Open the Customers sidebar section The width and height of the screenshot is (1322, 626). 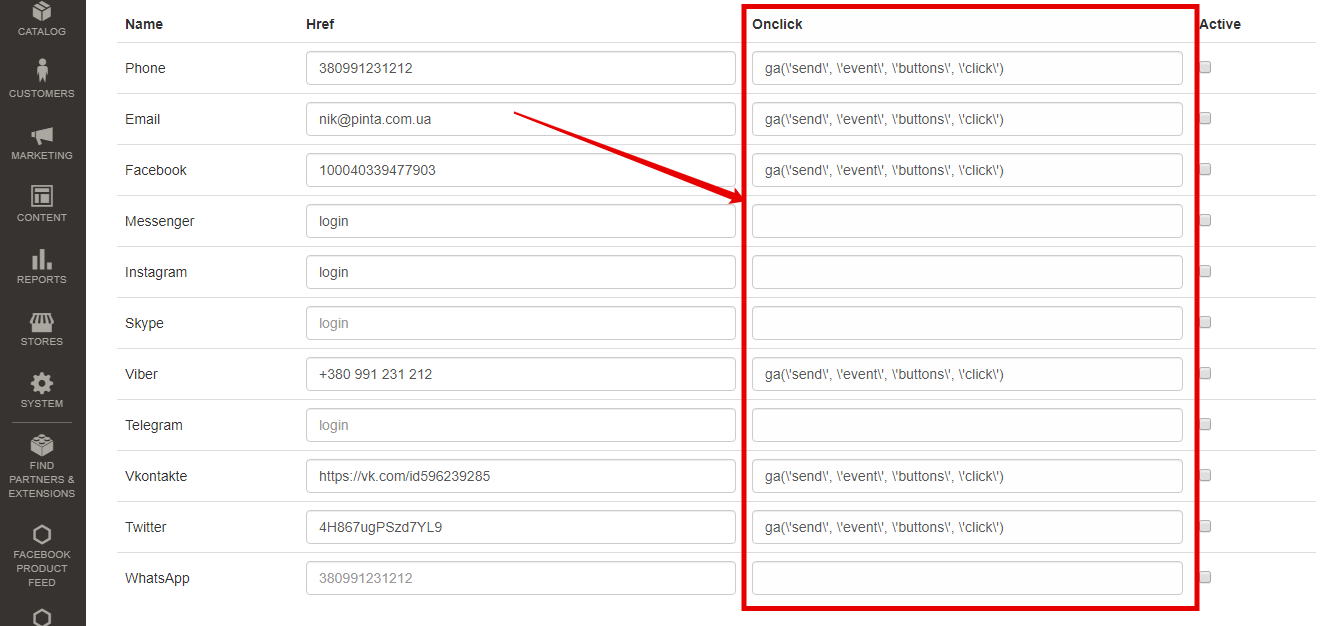(x=42, y=78)
